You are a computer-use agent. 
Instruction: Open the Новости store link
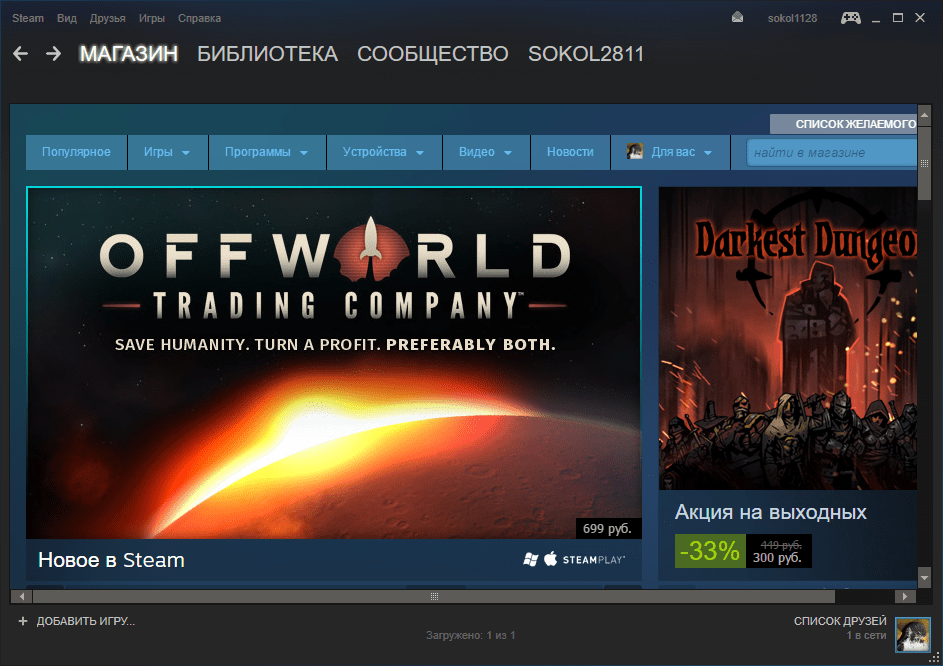(x=570, y=152)
